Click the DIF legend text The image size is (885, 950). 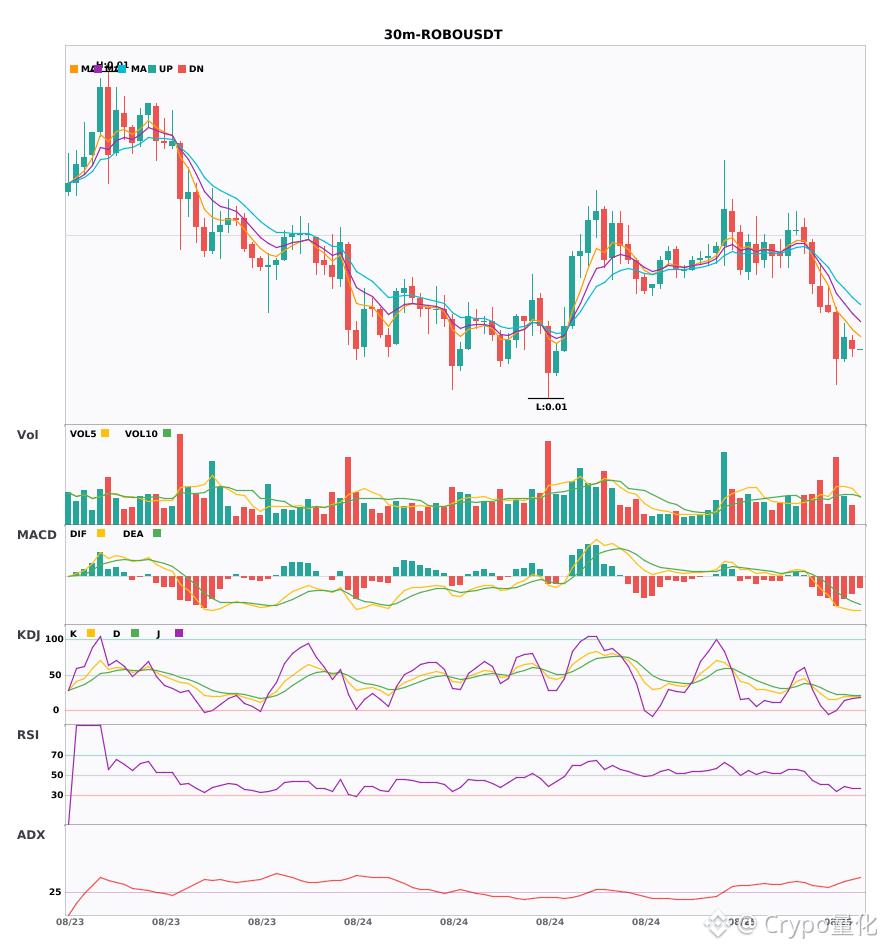pyautogui.click(x=78, y=534)
